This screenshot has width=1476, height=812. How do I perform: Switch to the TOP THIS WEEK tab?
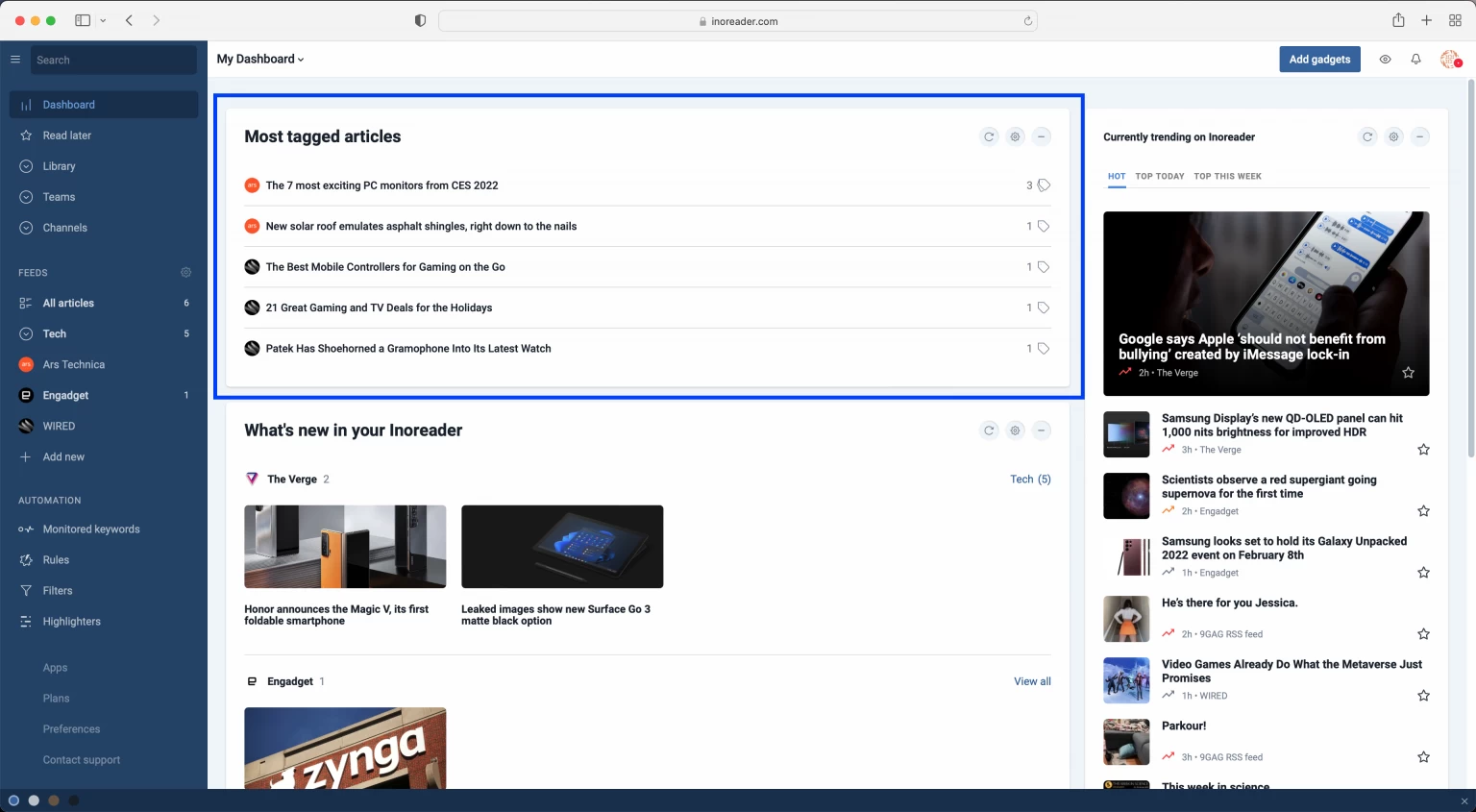coord(1227,176)
